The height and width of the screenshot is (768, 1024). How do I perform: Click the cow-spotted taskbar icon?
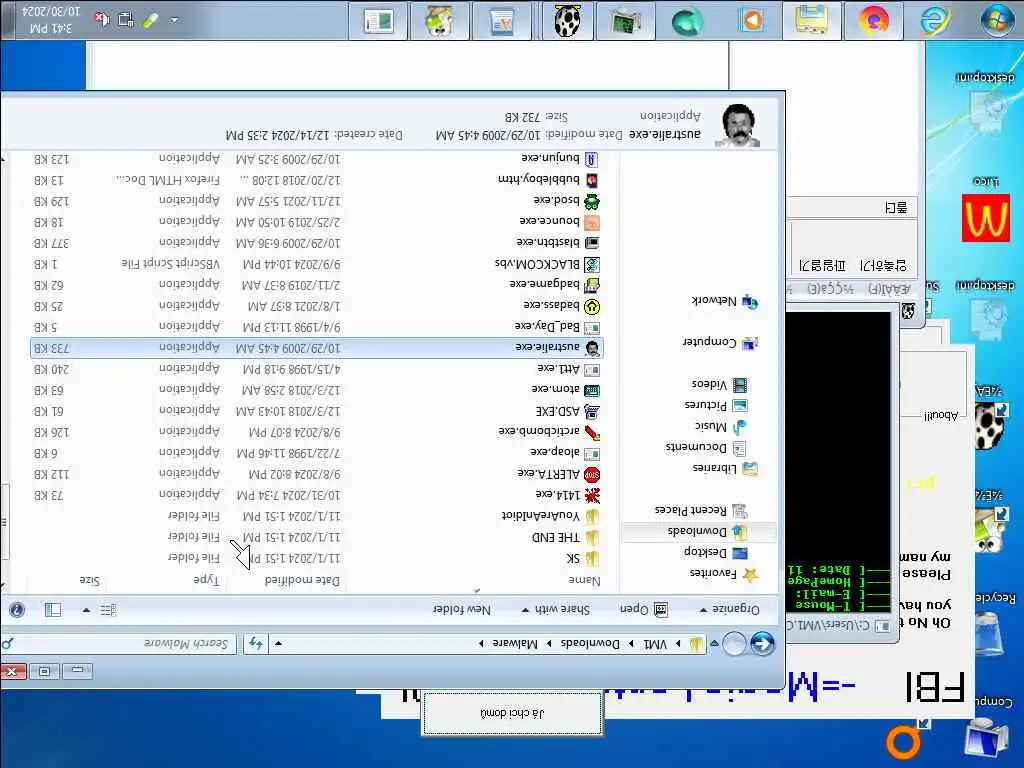coord(567,20)
